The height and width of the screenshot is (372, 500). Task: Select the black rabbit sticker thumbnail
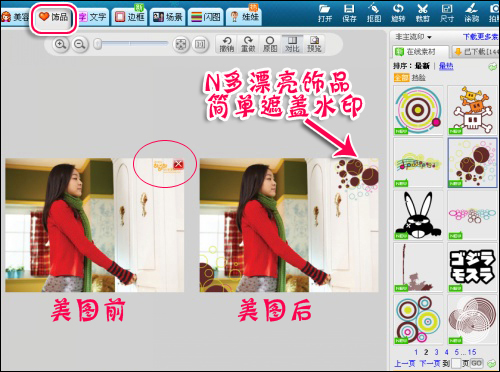418,215
